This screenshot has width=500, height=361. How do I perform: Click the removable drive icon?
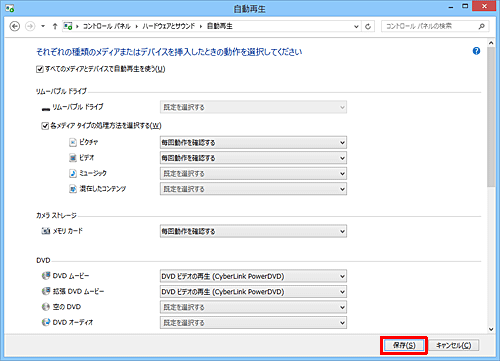click(x=46, y=108)
